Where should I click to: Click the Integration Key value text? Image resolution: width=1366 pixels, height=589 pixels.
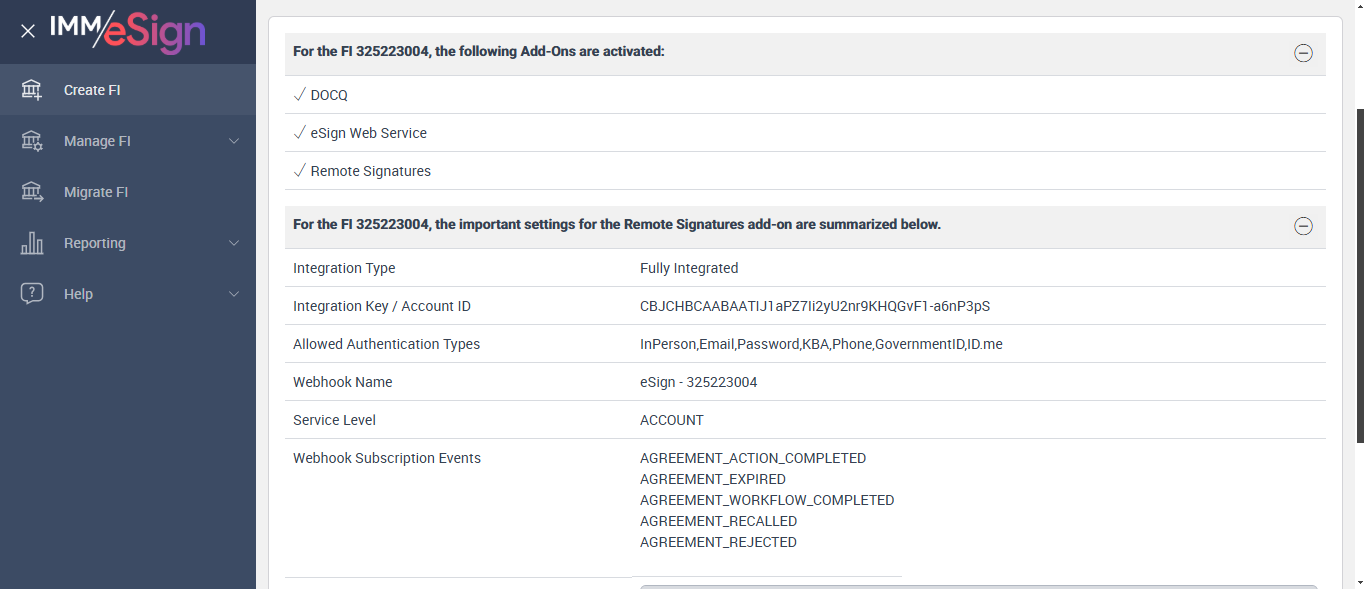814,306
